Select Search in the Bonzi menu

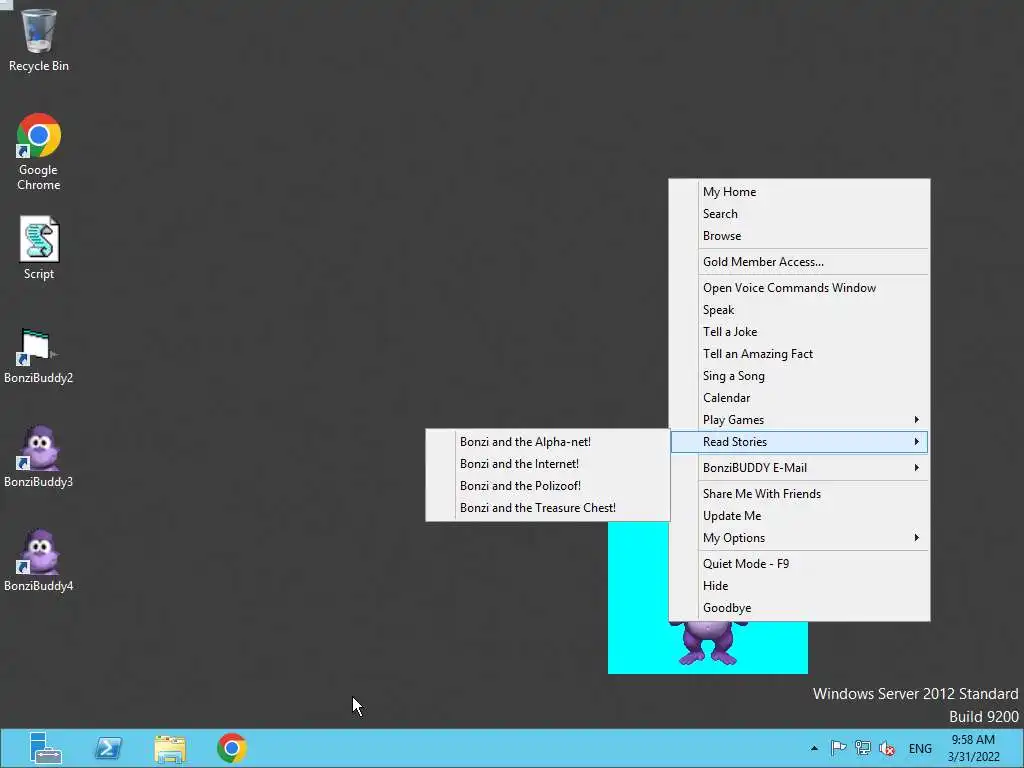[799, 214]
